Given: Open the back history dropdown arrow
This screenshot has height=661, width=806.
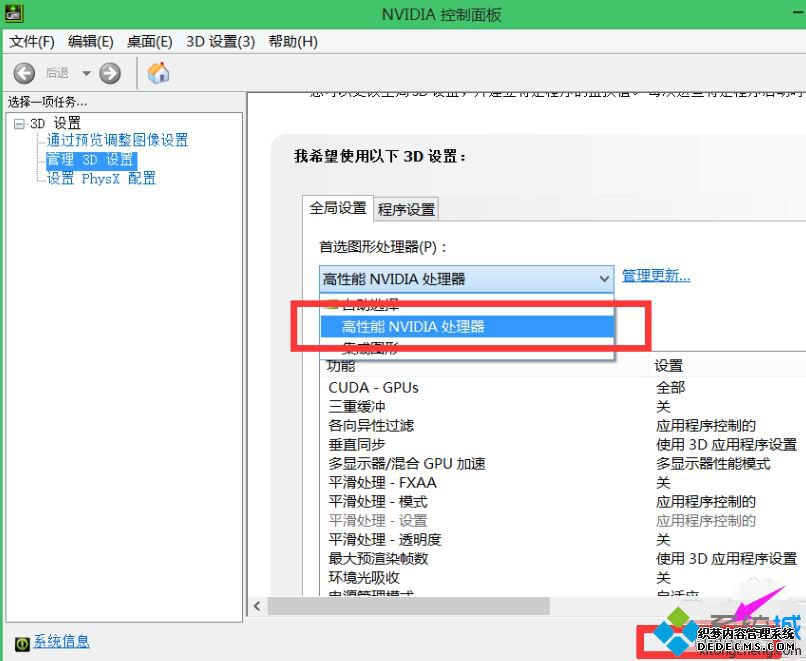Looking at the screenshot, I should (x=86, y=73).
